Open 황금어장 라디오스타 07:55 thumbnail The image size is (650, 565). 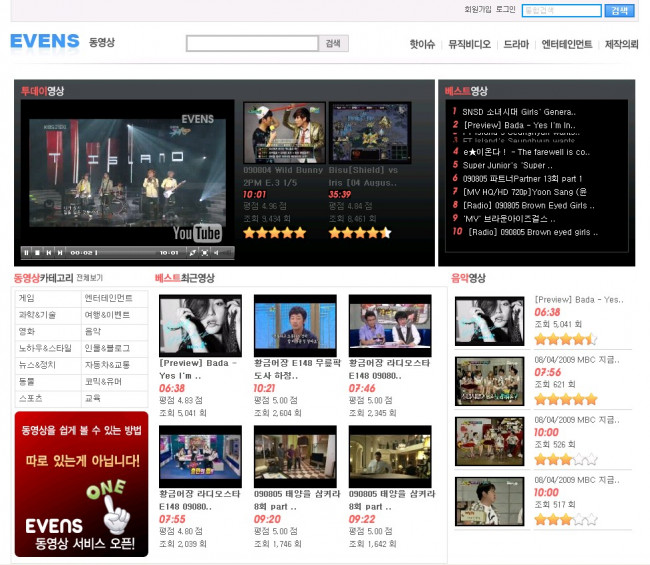pyautogui.click(x=200, y=456)
